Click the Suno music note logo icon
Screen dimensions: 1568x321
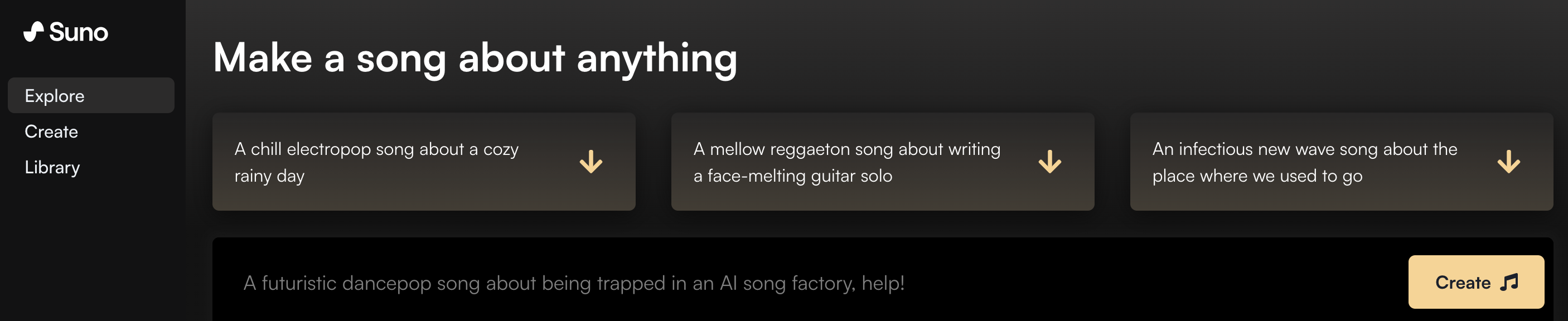coord(33,32)
